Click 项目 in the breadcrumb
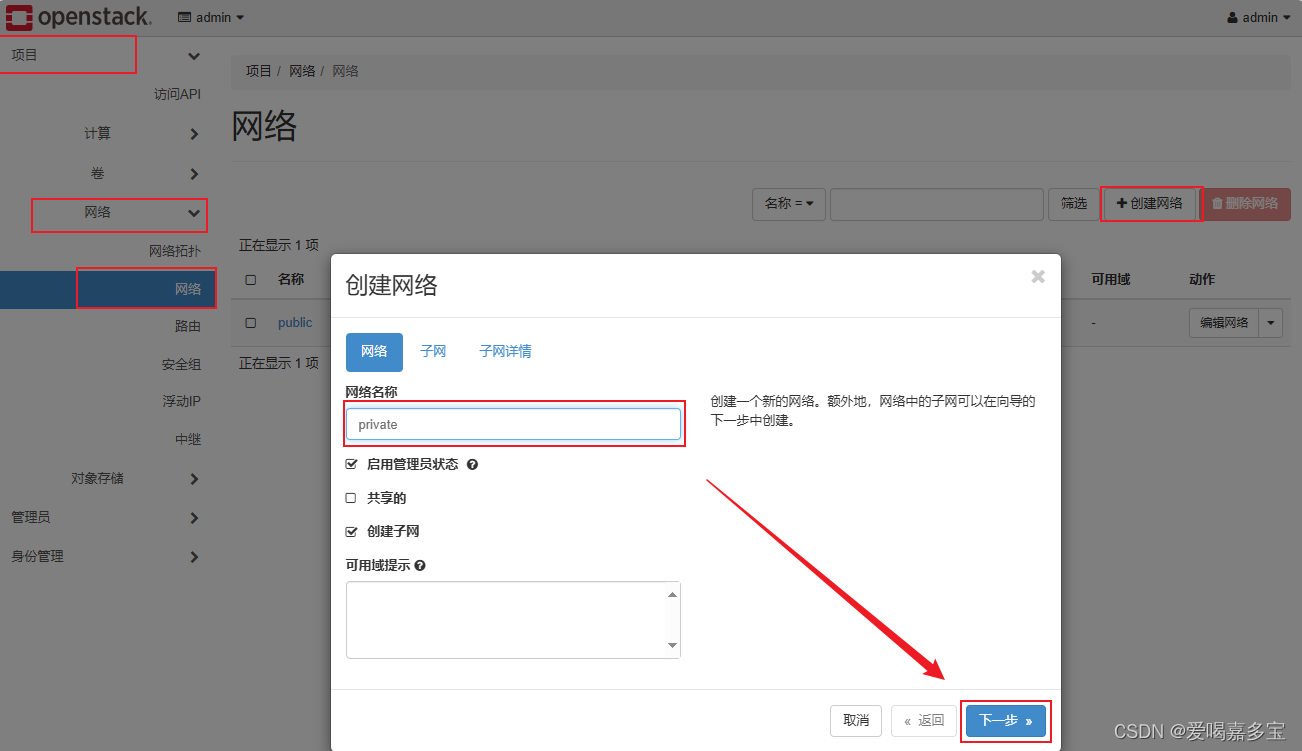 [x=258, y=71]
